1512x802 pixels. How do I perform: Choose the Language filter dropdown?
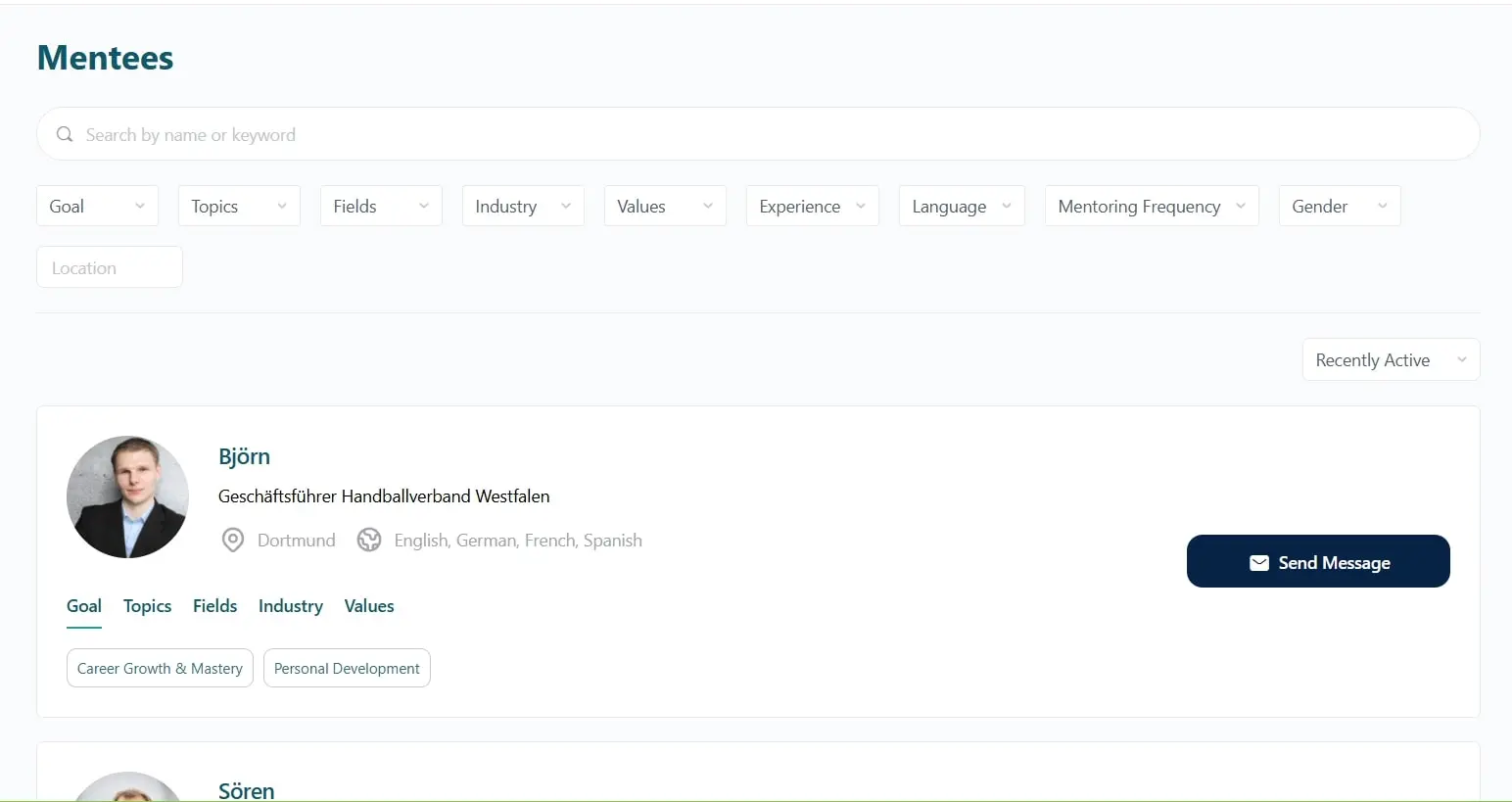962,206
